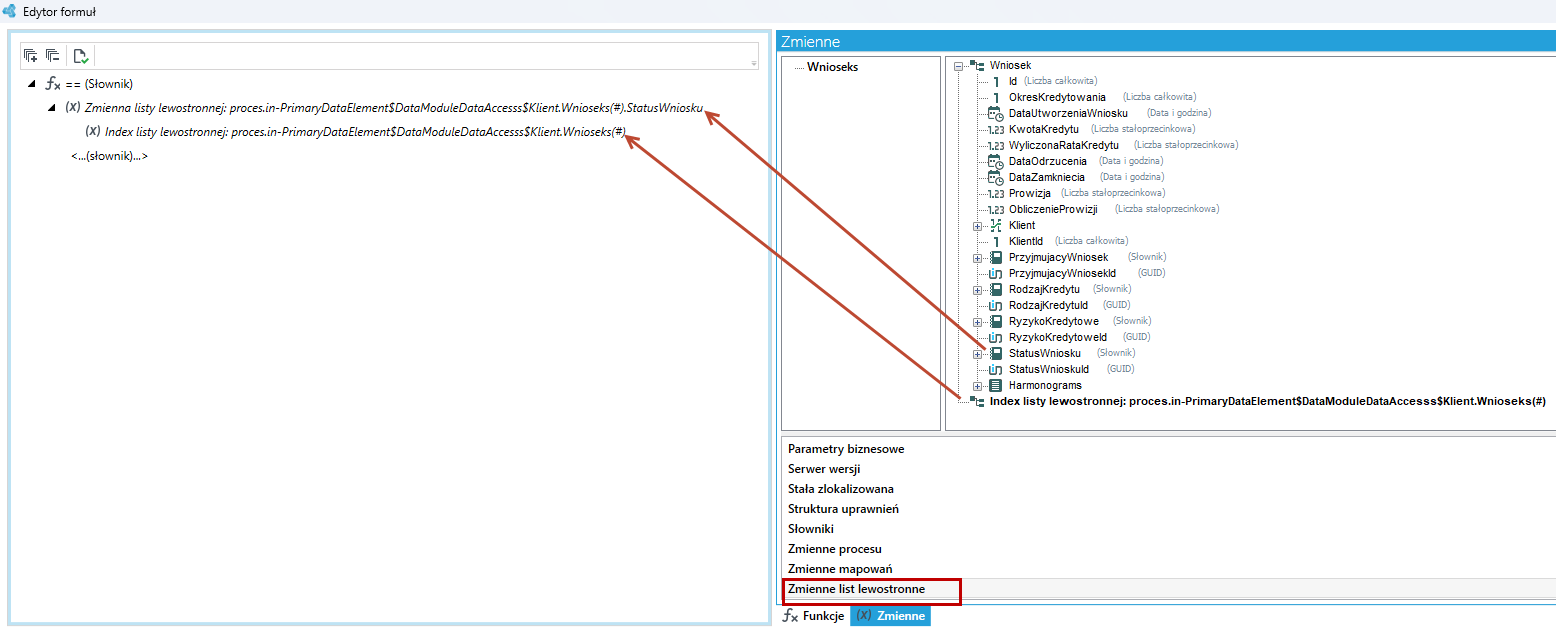Click the toolbar overflow arrow
The height and width of the screenshot is (630, 1556).
pos(754,63)
